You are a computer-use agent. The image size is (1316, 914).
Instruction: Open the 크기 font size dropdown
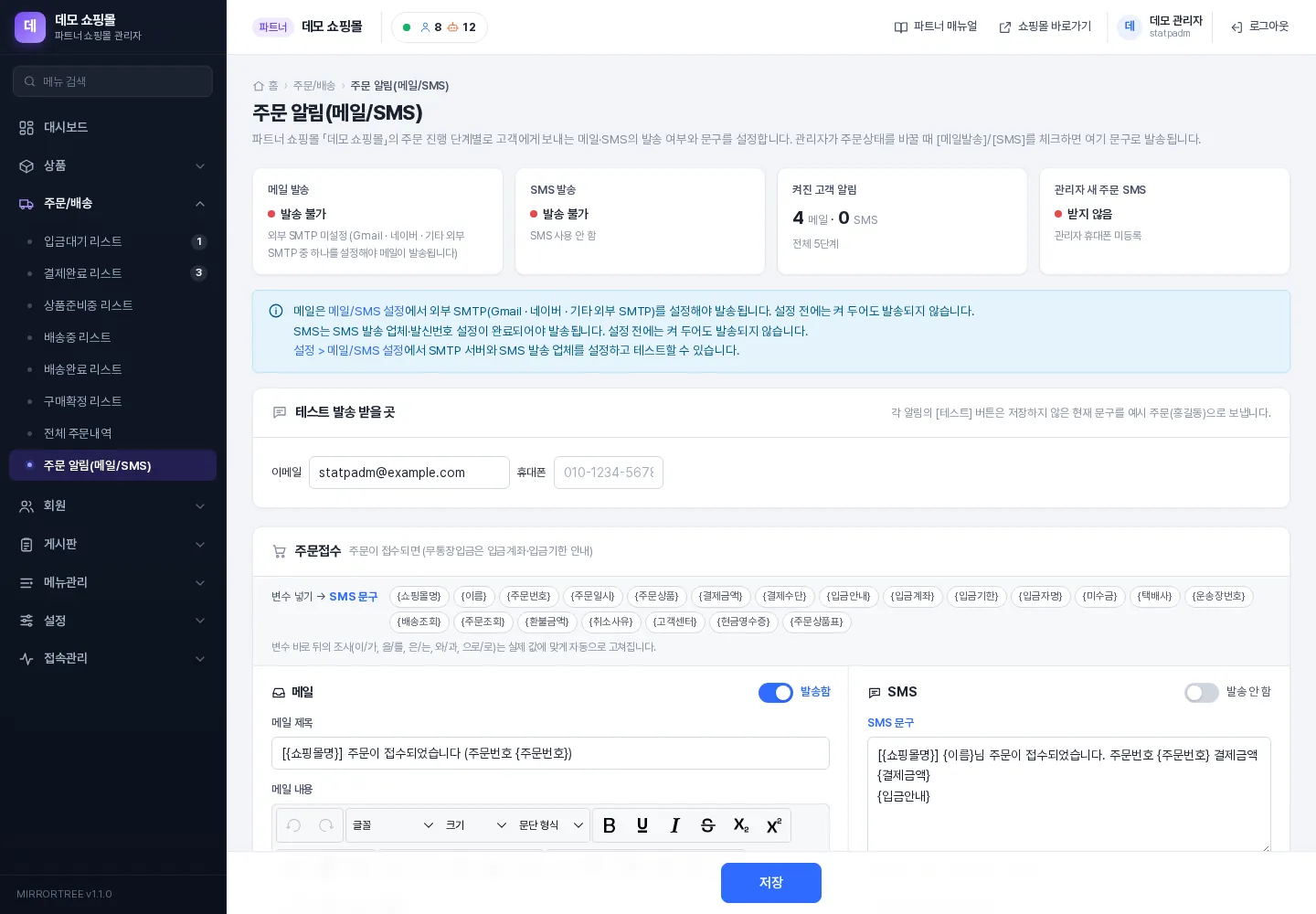(x=475, y=825)
